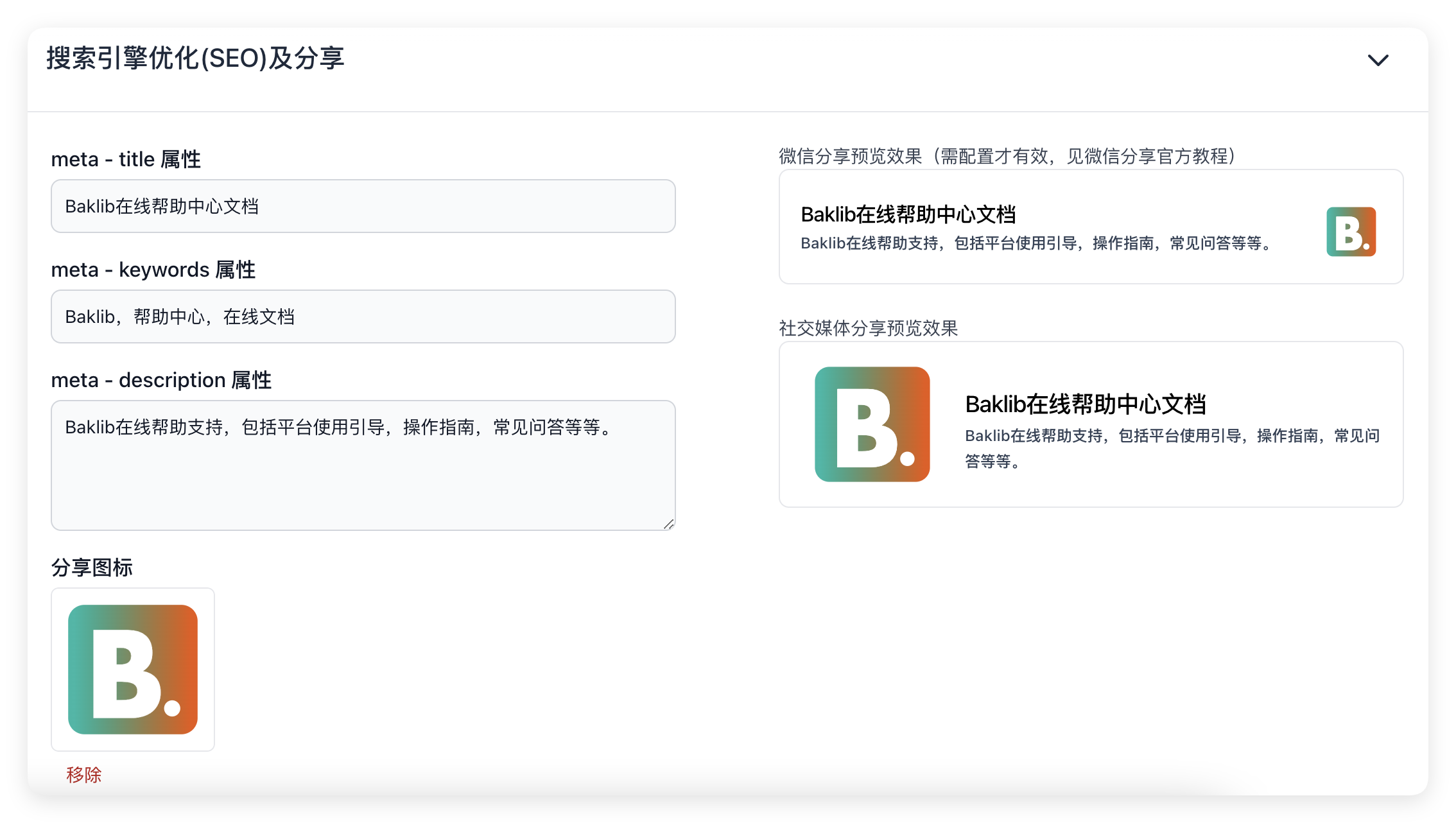Click into the meta keywords field
Screen dimensions: 1456x823
[363, 316]
